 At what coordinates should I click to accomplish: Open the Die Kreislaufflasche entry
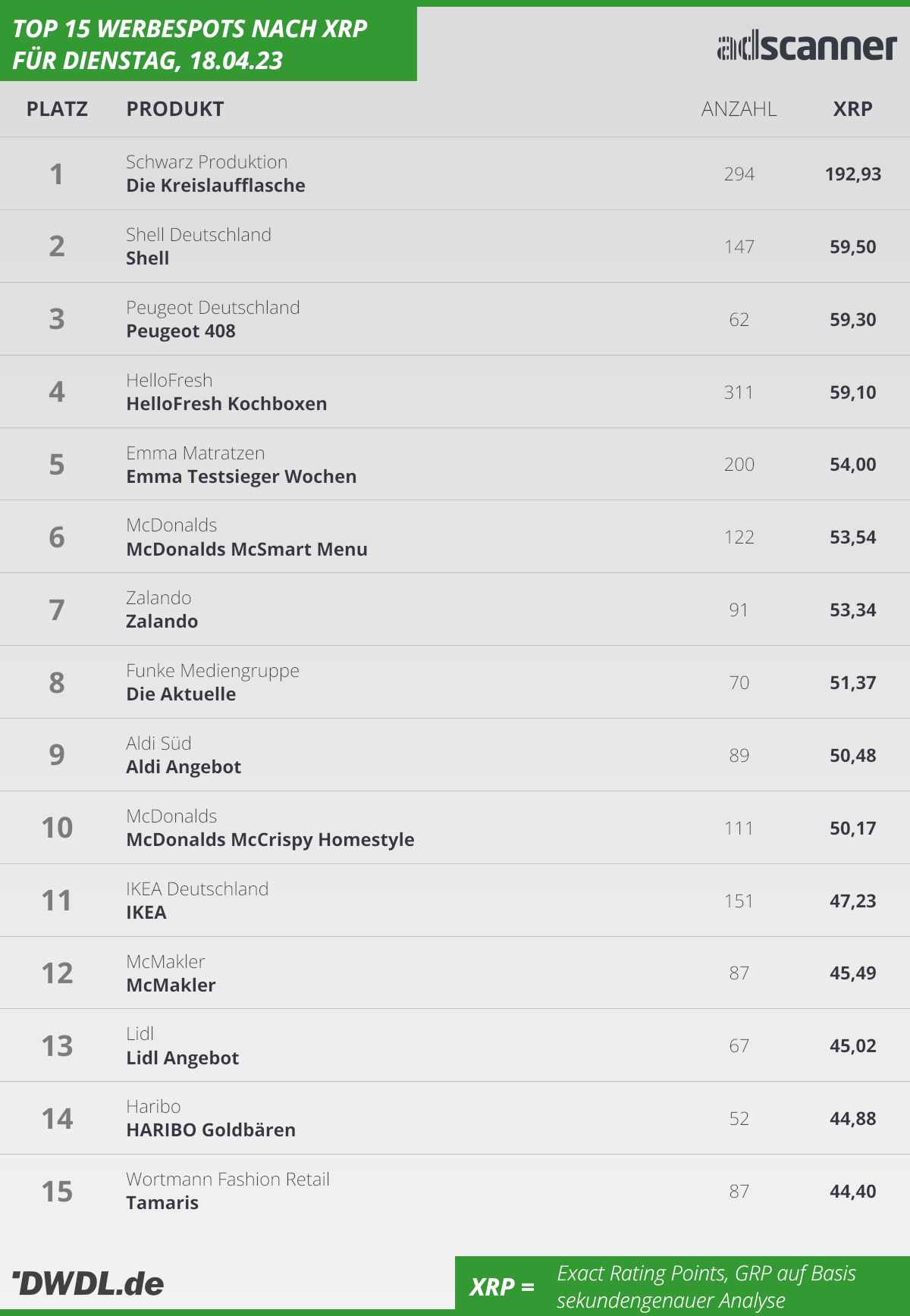pos(215,186)
